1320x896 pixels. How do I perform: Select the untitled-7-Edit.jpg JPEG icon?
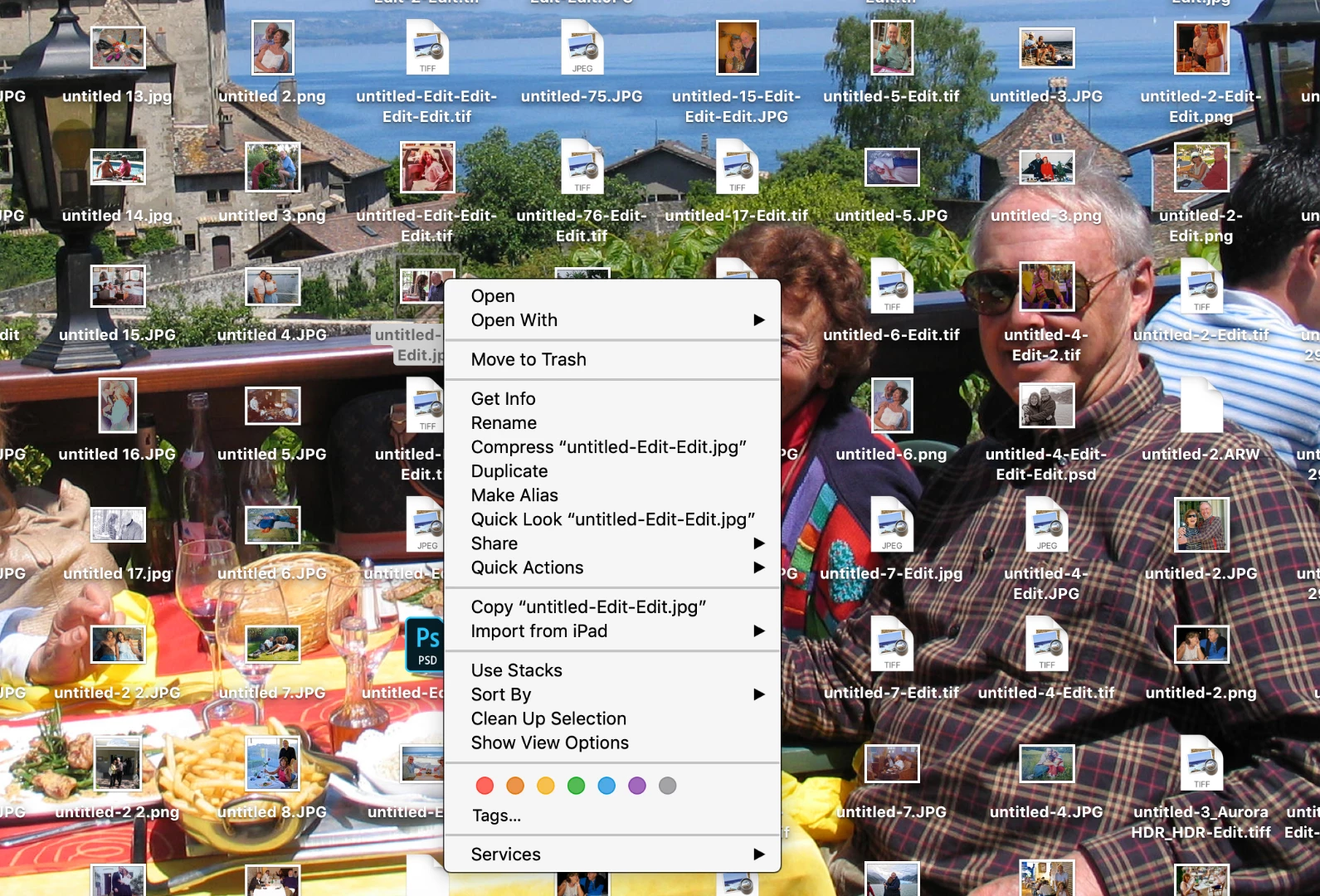pyautogui.click(x=892, y=525)
